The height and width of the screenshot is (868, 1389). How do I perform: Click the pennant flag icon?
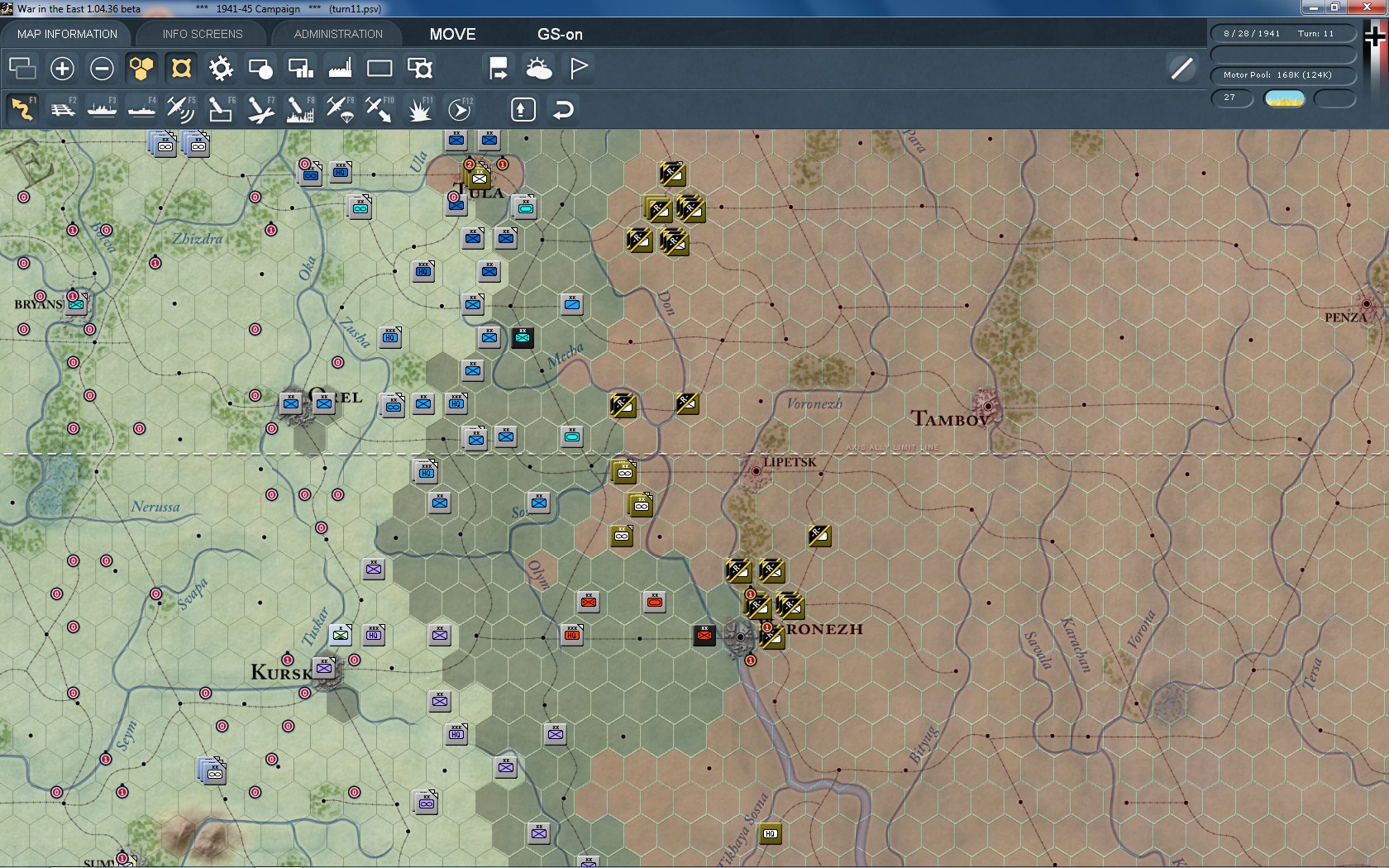(x=579, y=68)
